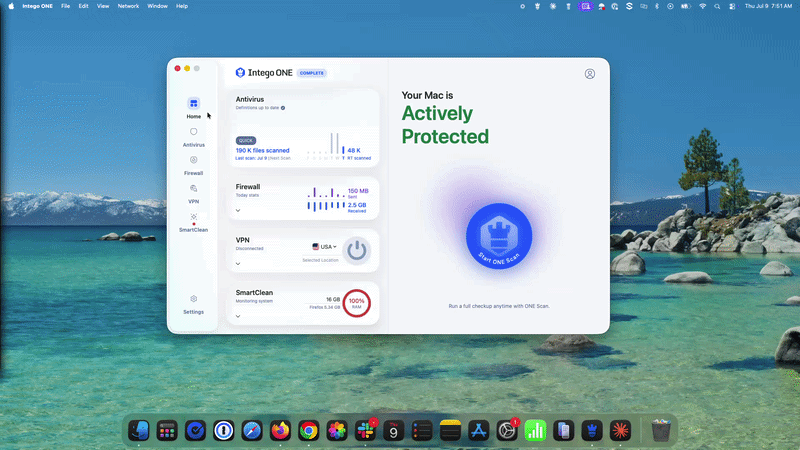The width and height of the screenshot is (800, 450).
Task: Expand the Firewall card chevron
Action: [238, 210]
